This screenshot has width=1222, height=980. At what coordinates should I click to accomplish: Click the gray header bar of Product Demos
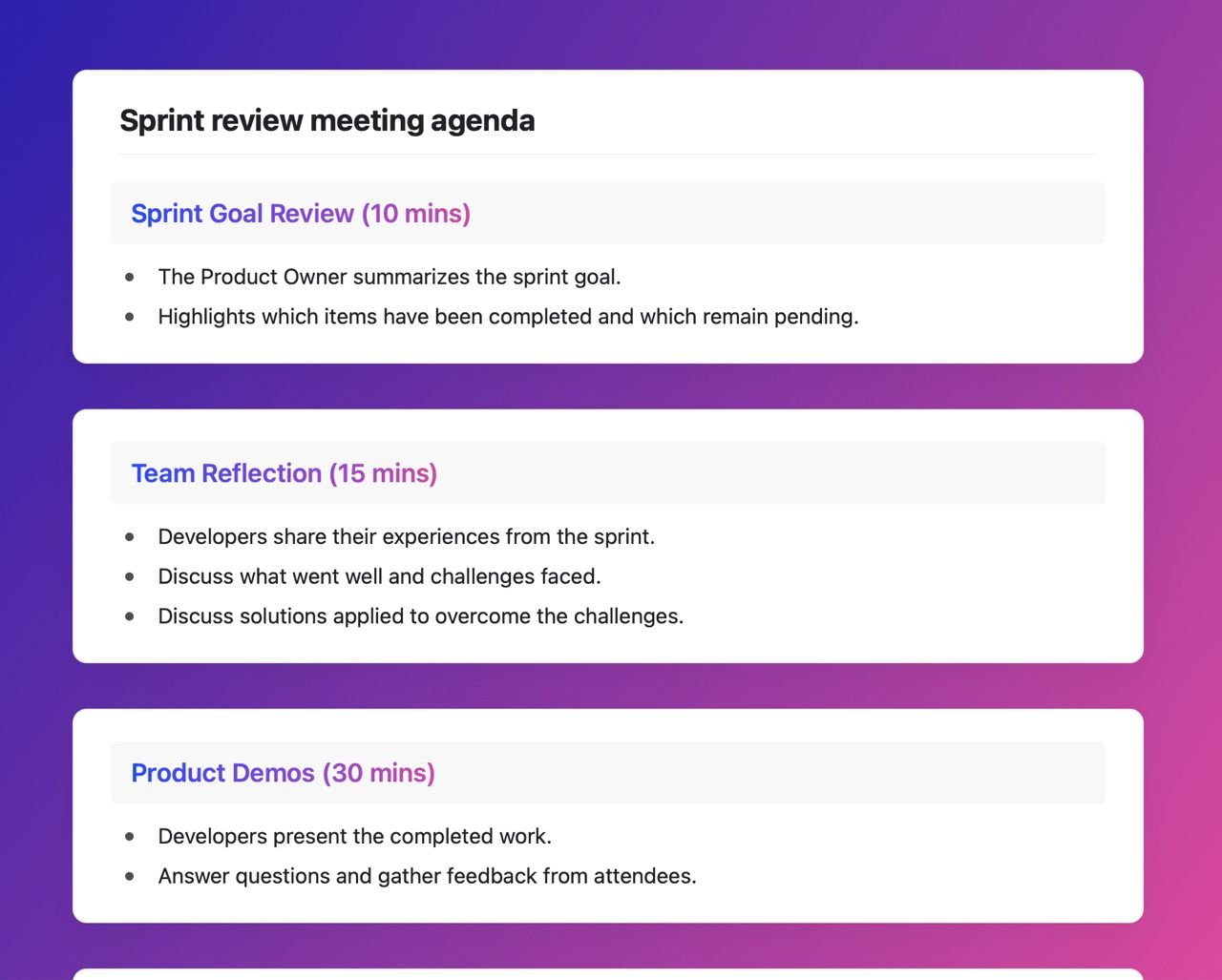click(x=764, y=772)
